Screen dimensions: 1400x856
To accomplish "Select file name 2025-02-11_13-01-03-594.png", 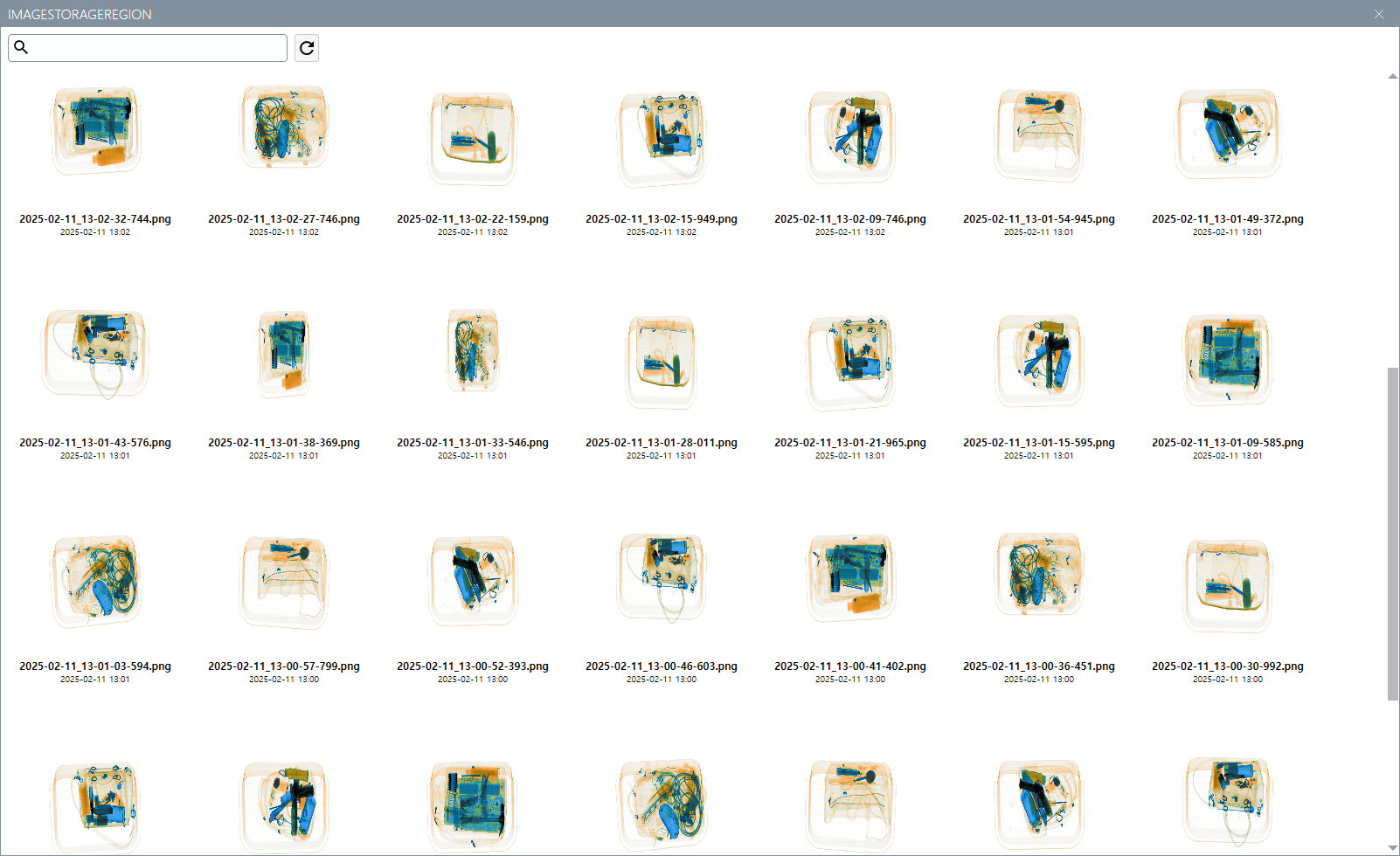I will 95,666.
